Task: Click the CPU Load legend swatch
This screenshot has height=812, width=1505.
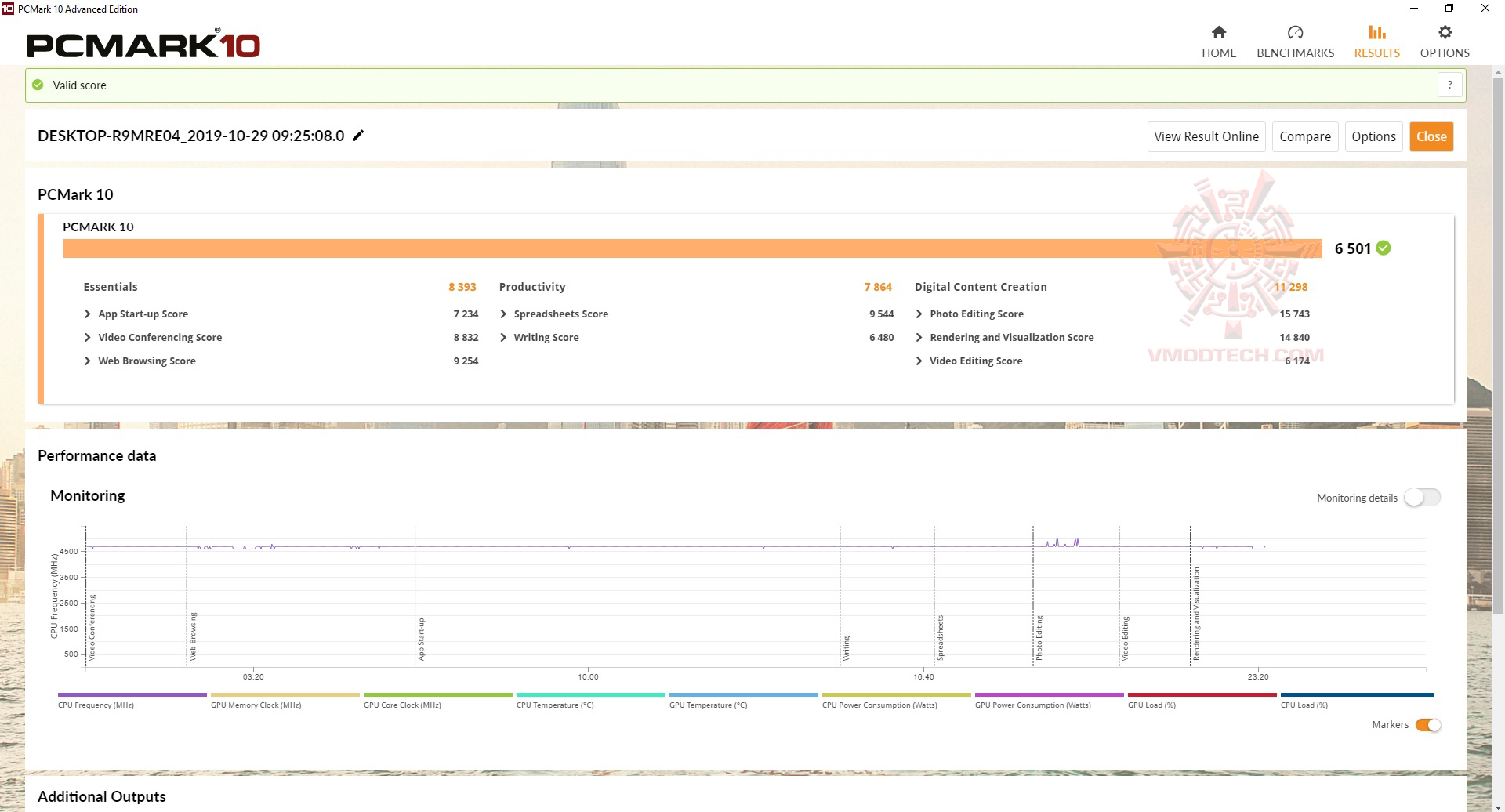Action: [1357, 694]
